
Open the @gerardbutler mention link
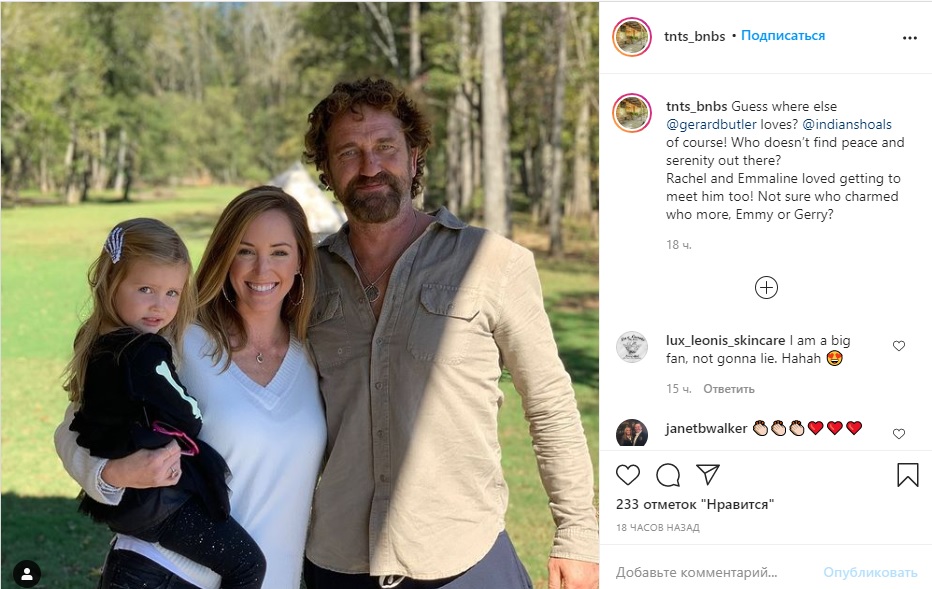coord(712,124)
